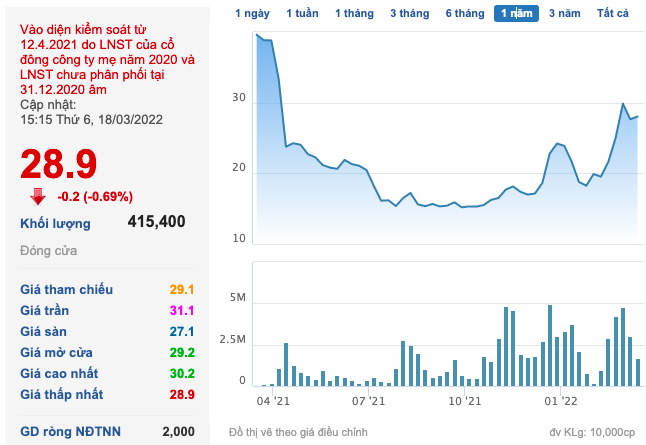
Task: Click the active 1 năm tab
Action: [516, 14]
